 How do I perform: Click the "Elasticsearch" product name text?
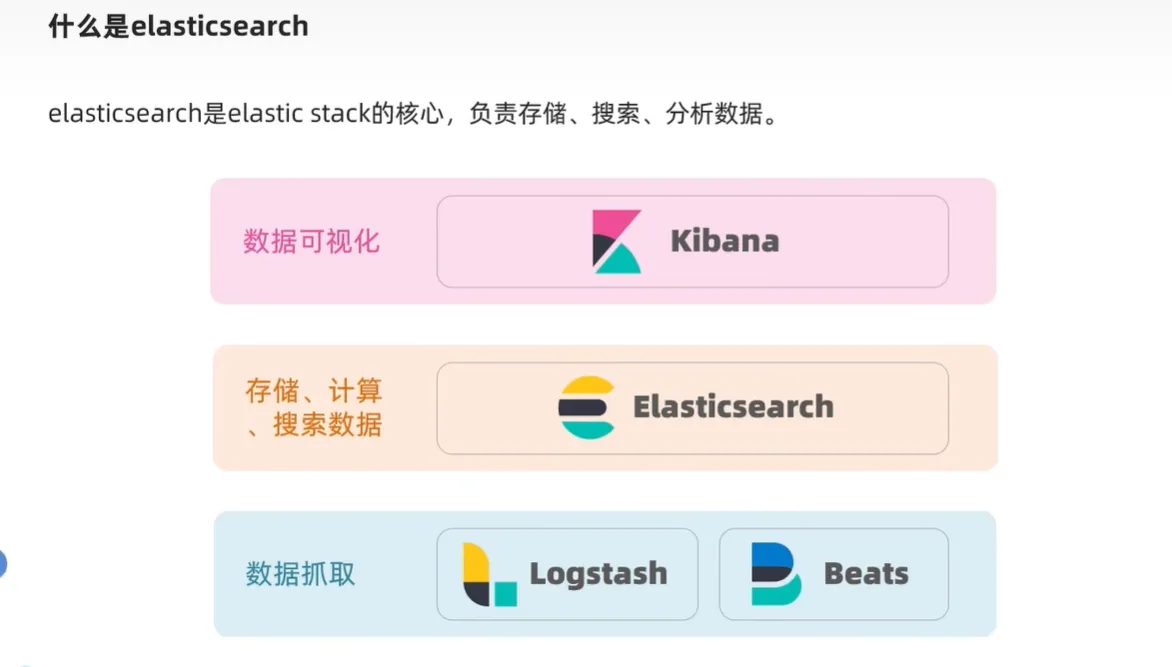tap(733, 407)
